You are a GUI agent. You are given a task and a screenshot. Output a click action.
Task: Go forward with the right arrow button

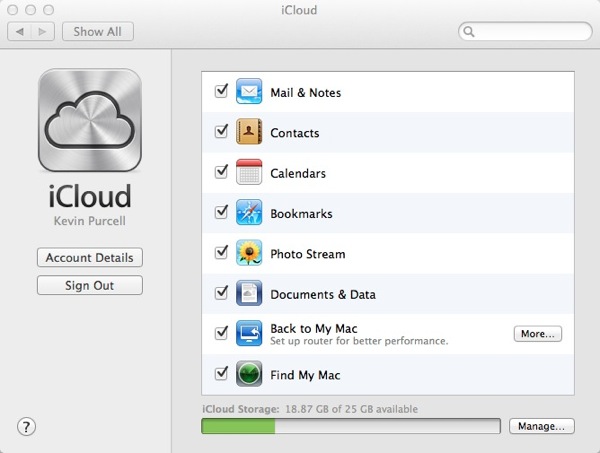pyautogui.click(x=42, y=31)
